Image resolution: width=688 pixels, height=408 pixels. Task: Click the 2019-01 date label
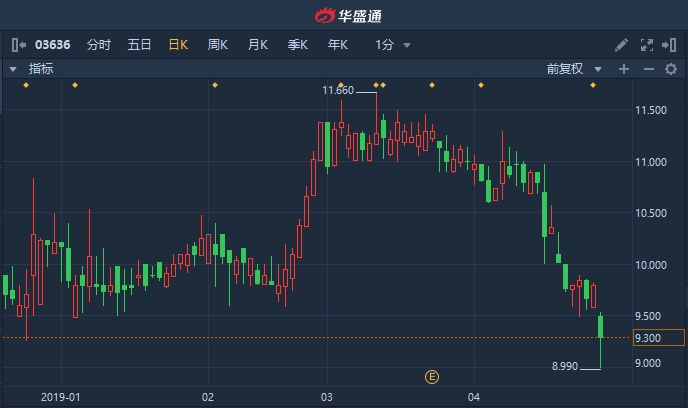click(x=61, y=397)
